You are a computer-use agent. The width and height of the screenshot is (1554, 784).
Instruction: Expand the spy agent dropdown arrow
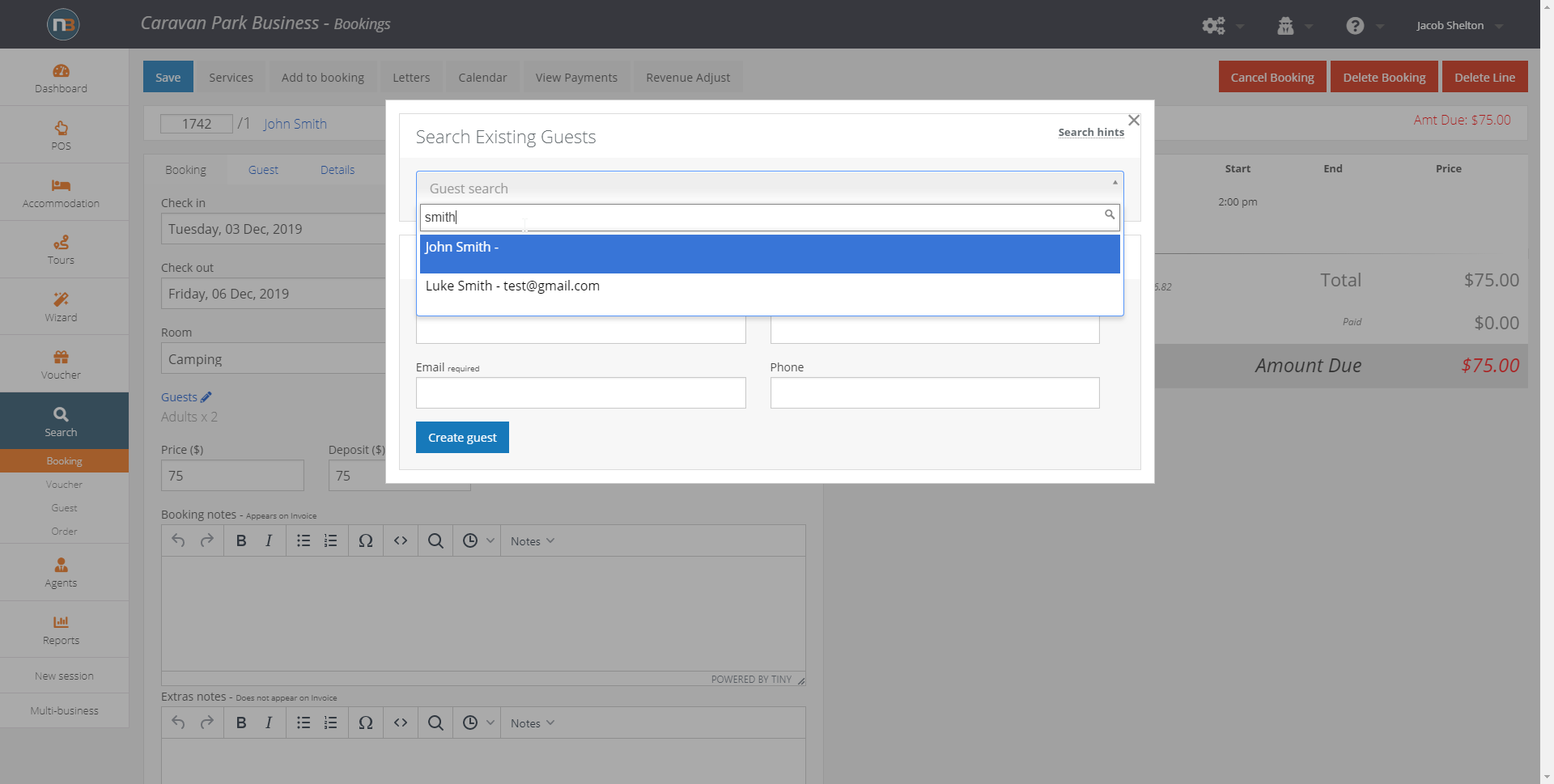[1309, 27]
